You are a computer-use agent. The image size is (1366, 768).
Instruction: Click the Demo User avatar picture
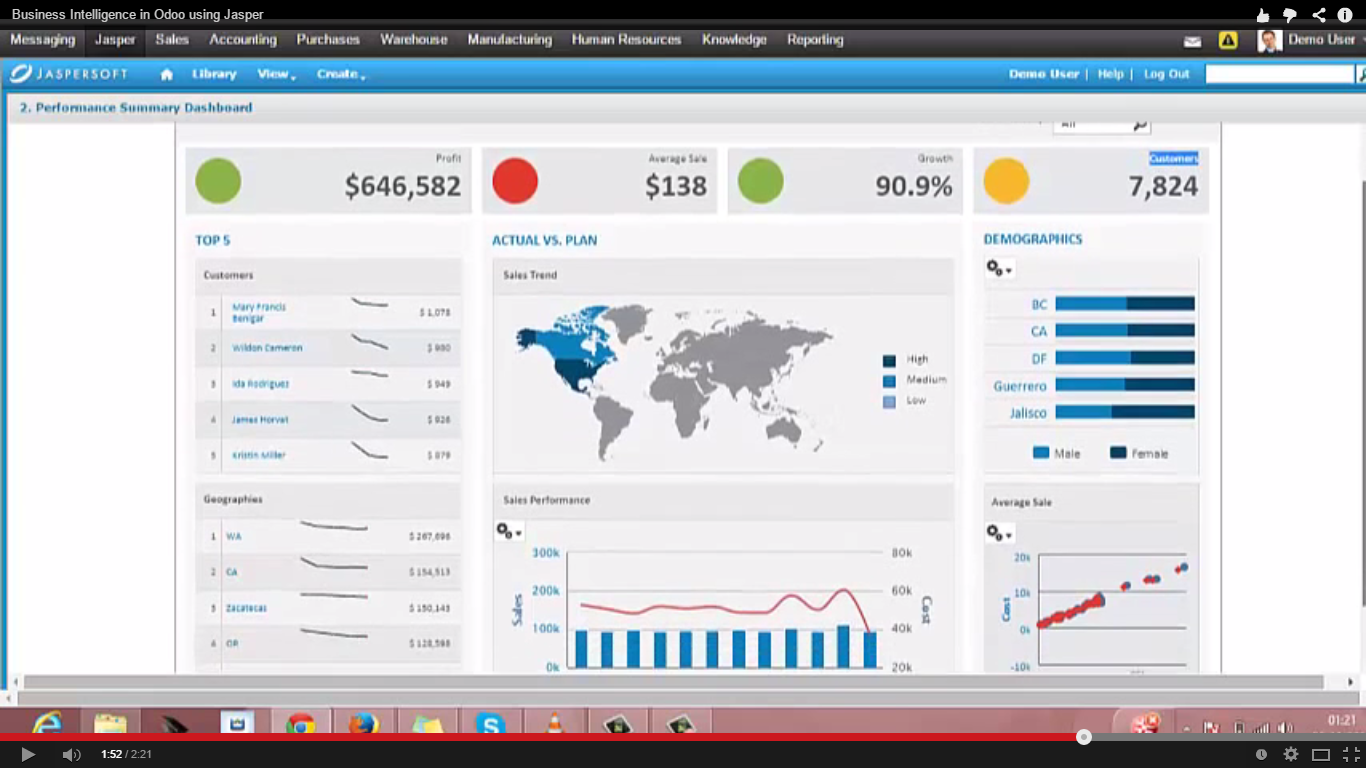(x=1269, y=41)
